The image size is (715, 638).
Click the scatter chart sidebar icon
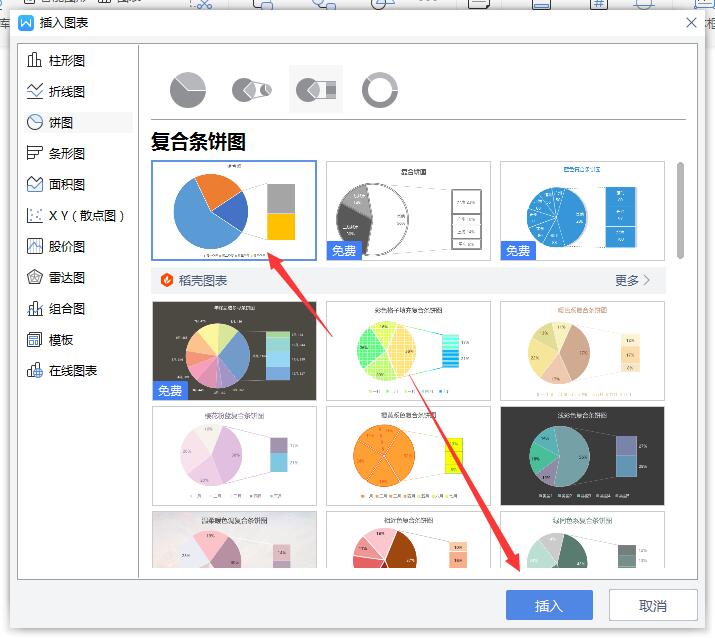tap(35, 215)
